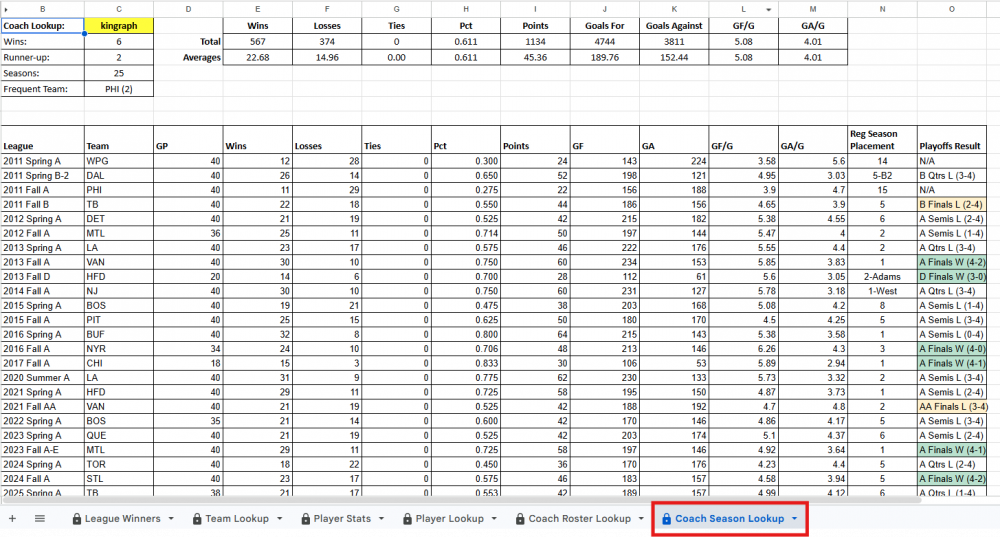
Task: Select GF/G value 6.26 for 2016 Fall A
Action: [744, 348]
